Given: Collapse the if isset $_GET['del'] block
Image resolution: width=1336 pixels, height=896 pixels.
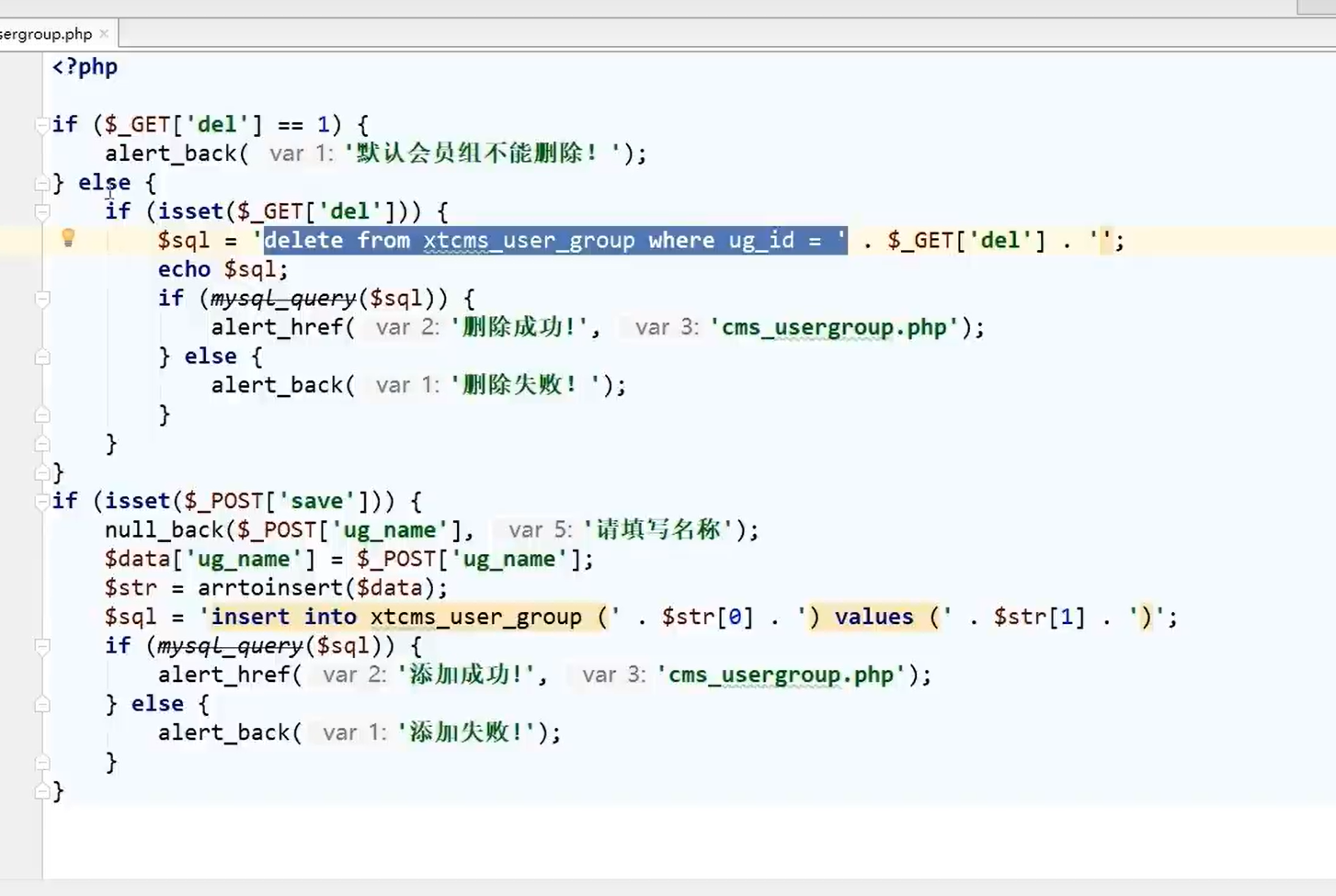Looking at the screenshot, I should pyautogui.click(x=42, y=212).
